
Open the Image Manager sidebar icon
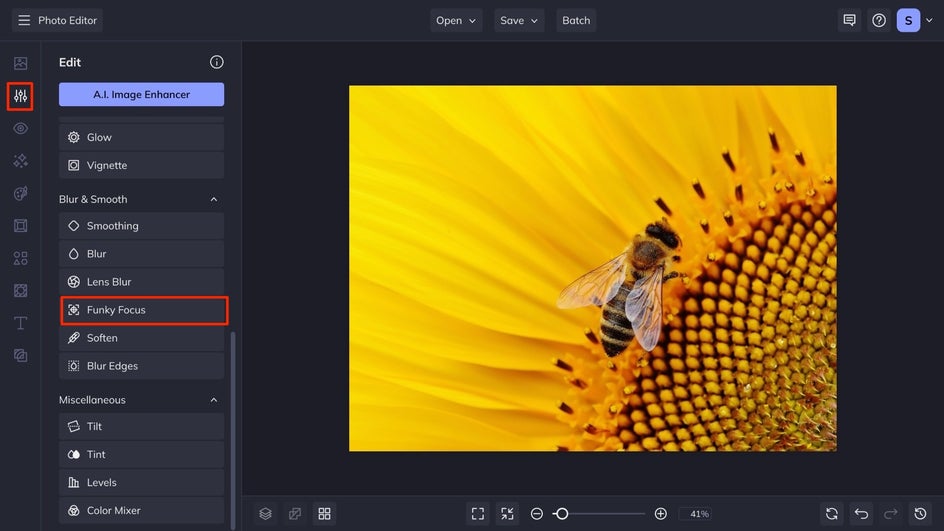20,63
